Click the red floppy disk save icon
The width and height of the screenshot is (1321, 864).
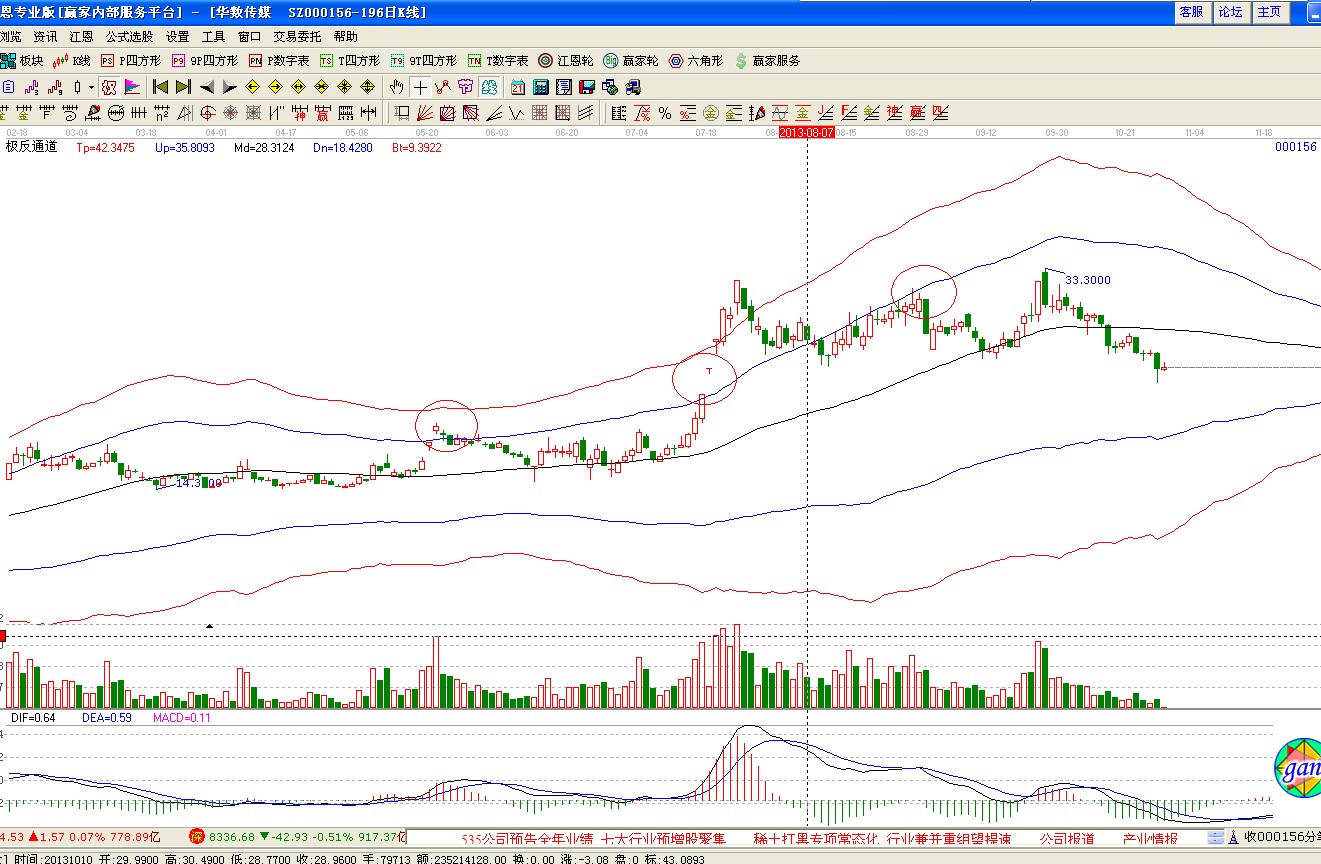pos(587,87)
